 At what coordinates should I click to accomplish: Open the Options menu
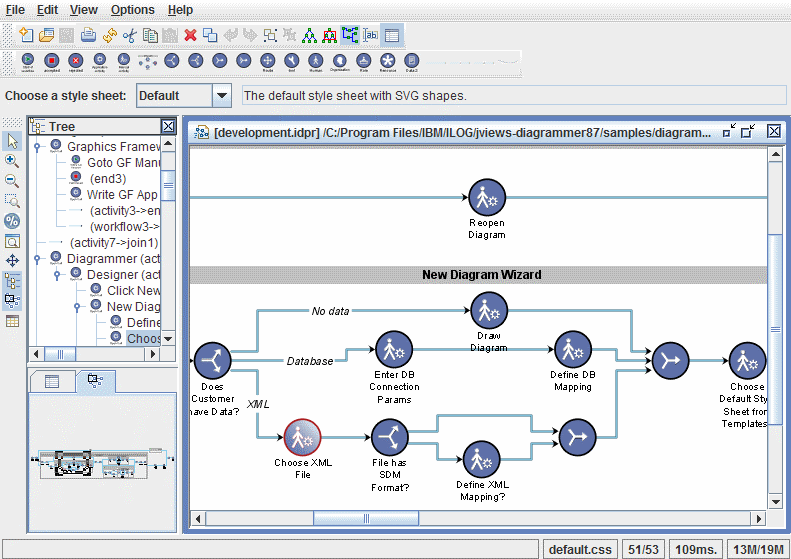coord(132,10)
